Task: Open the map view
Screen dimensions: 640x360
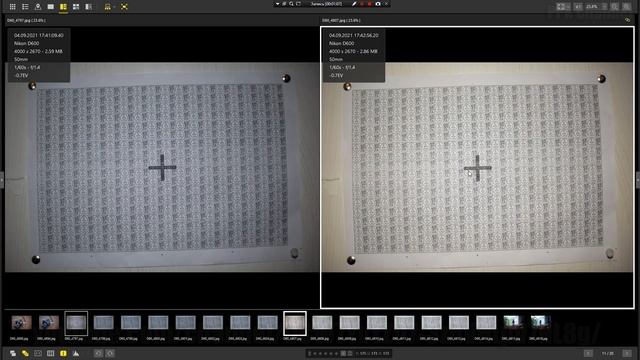Action: 38,7
